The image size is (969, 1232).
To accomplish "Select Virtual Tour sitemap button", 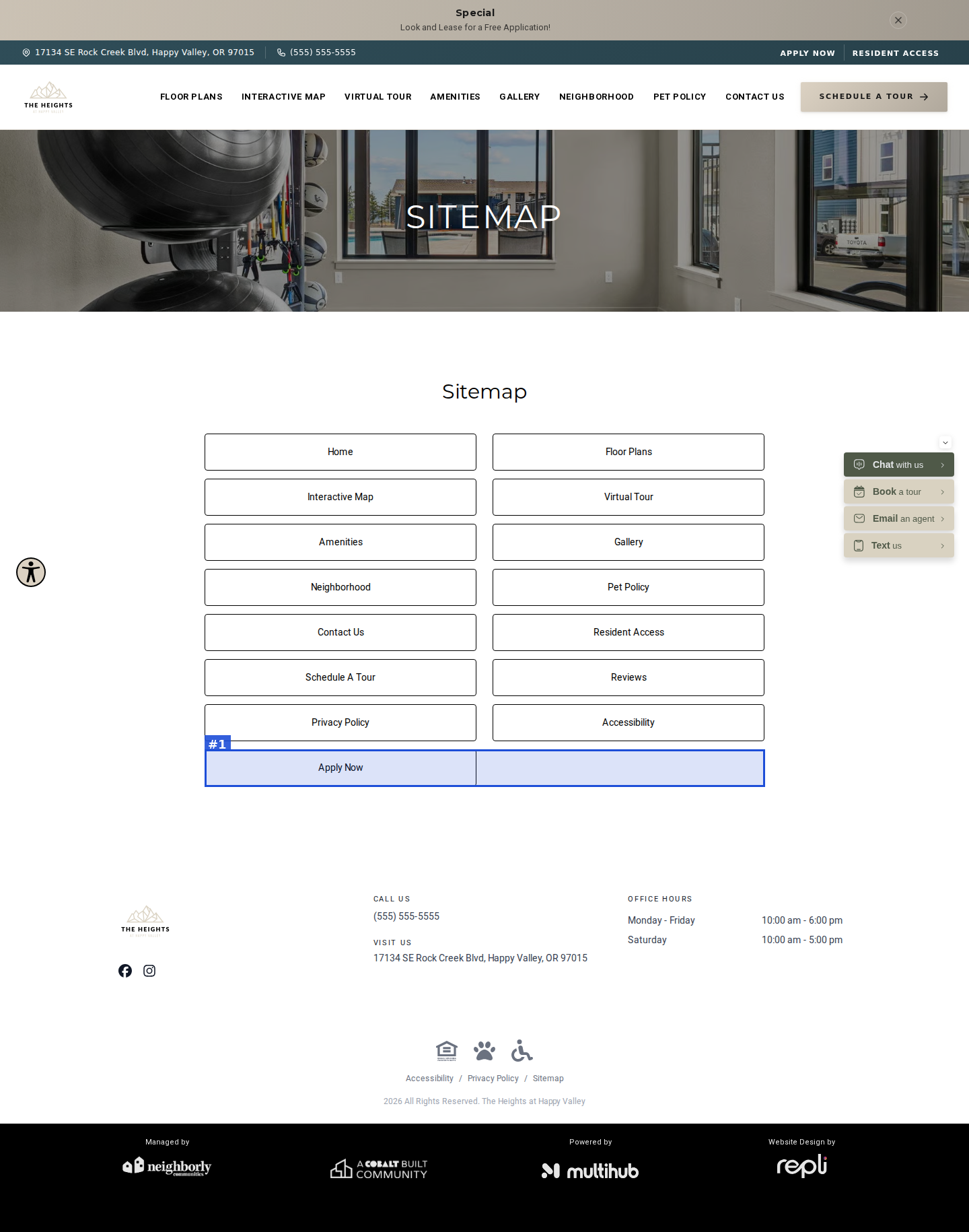I will coord(629,497).
